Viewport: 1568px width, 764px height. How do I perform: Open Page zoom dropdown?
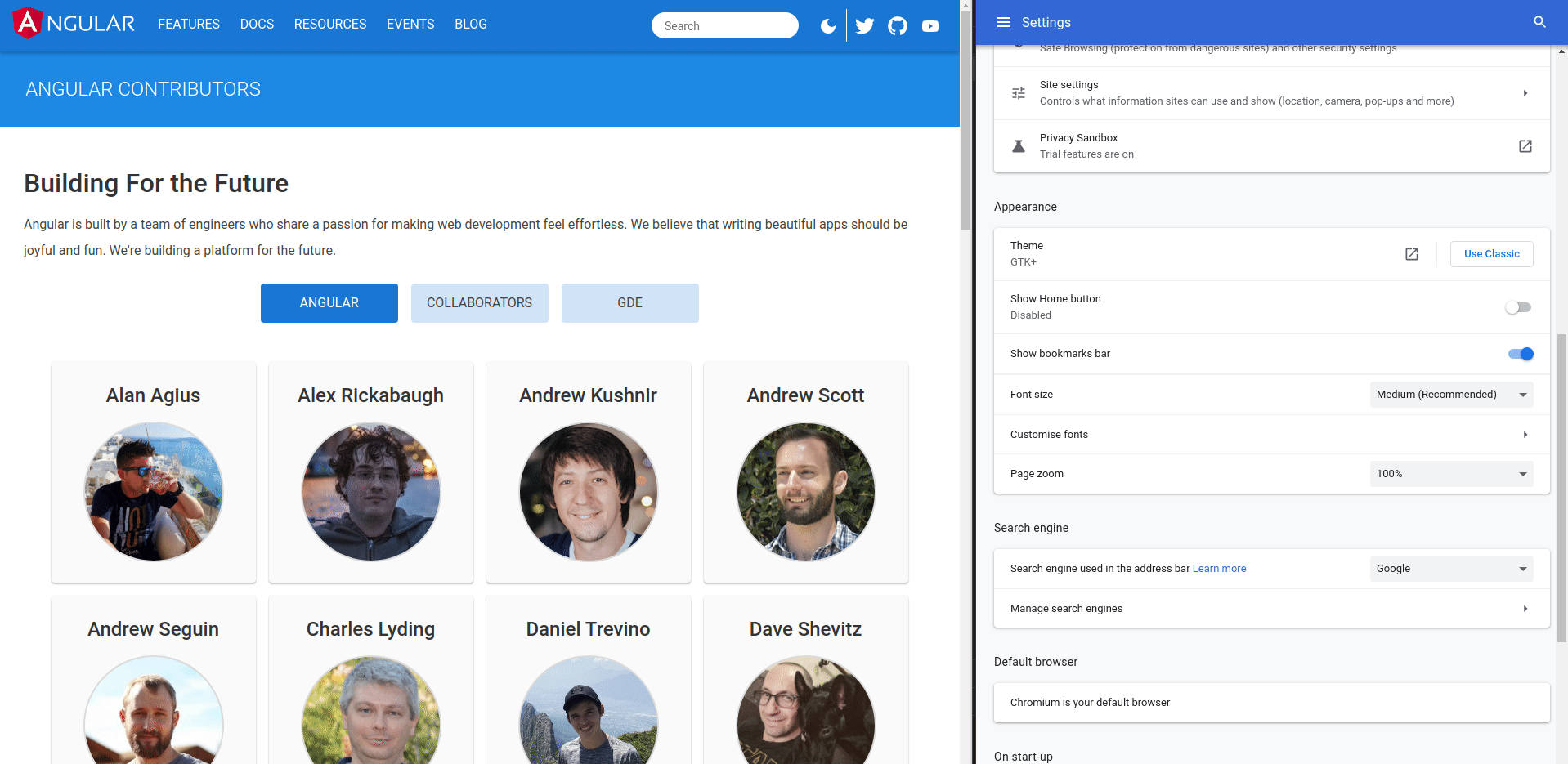pyautogui.click(x=1451, y=474)
